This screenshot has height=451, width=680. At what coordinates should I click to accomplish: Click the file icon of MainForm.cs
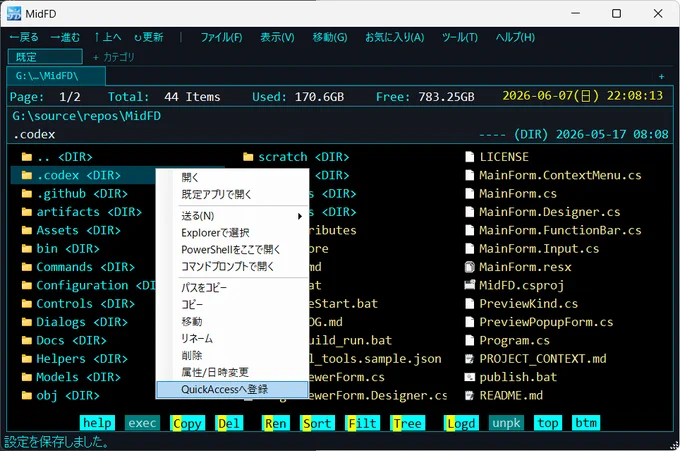(x=469, y=193)
